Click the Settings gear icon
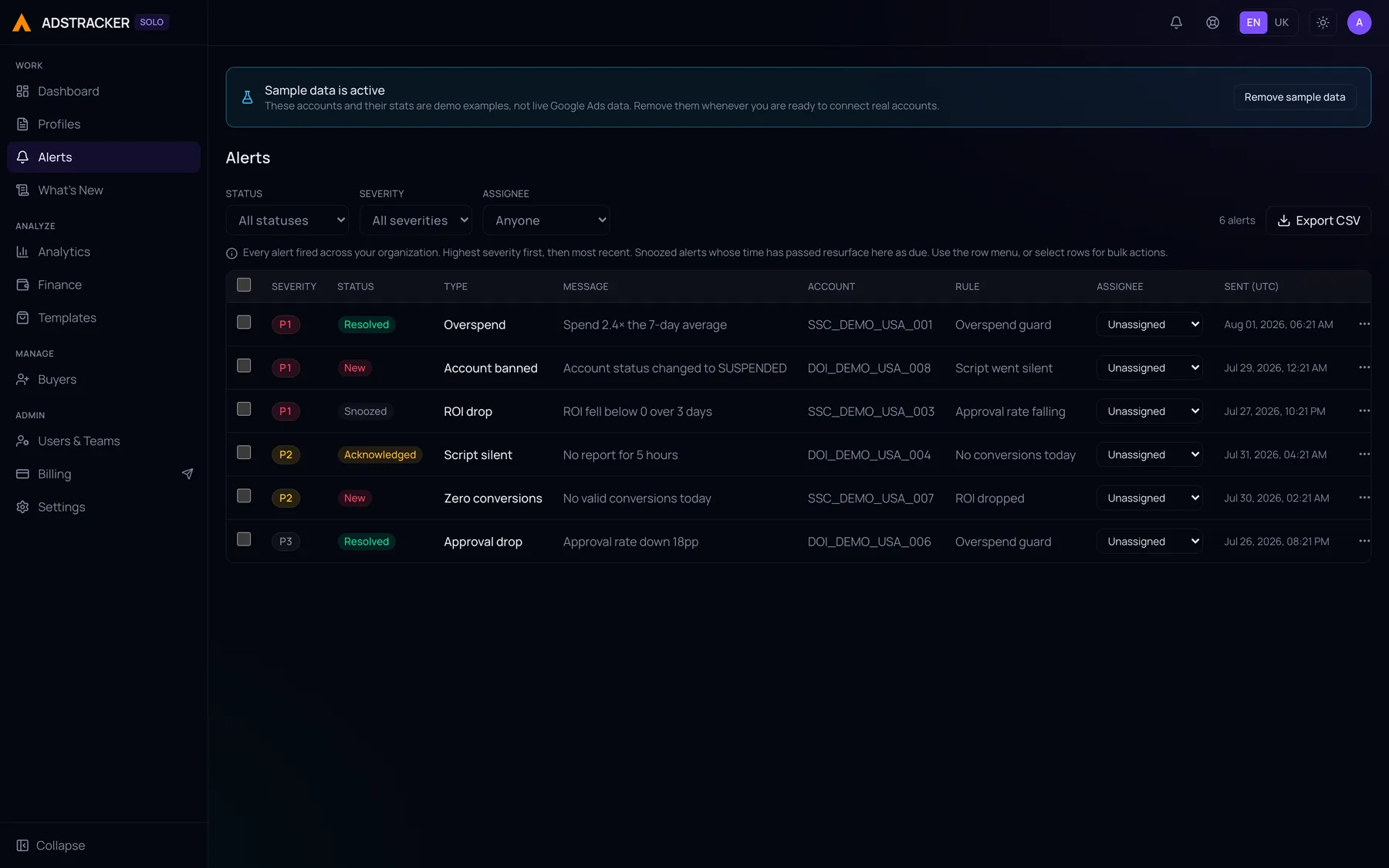The image size is (1389, 868). pos(22,507)
